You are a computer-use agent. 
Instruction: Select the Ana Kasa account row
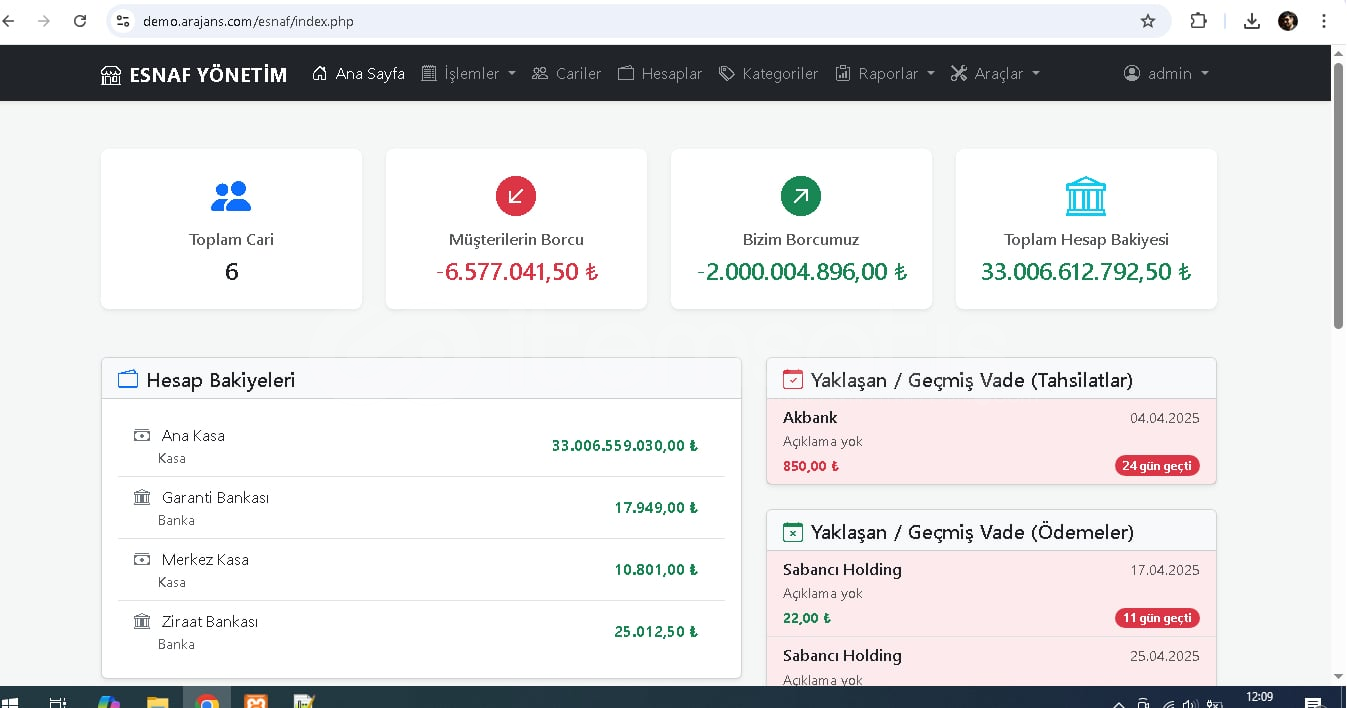[421, 446]
